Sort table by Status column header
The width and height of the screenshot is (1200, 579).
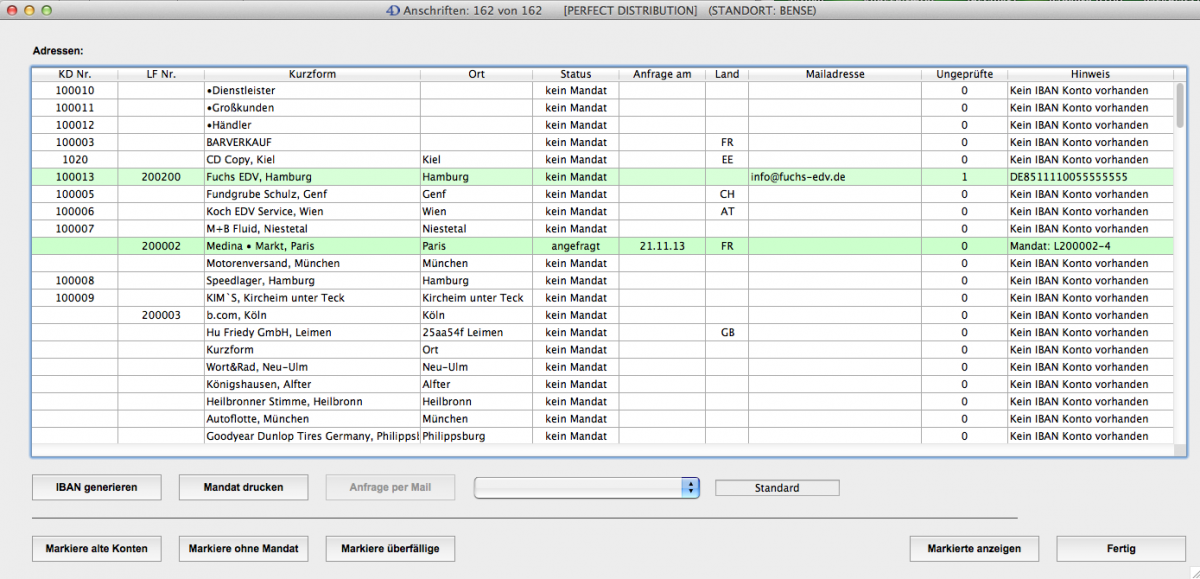click(575, 74)
